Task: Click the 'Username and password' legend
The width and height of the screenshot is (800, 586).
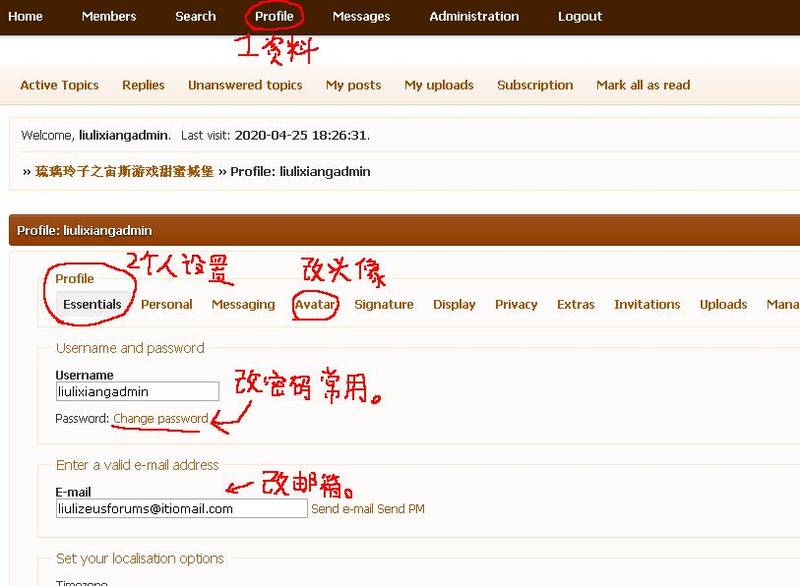Action: [x=130, y=348]
